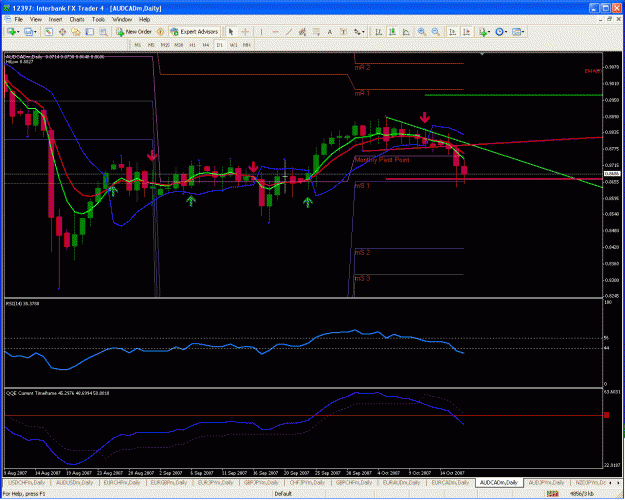Image resolution: width=625 pixels, height=500 pixels.
Task: Switch to the GBPJPYm,Daily chart tab
Action: pos(262,483)
